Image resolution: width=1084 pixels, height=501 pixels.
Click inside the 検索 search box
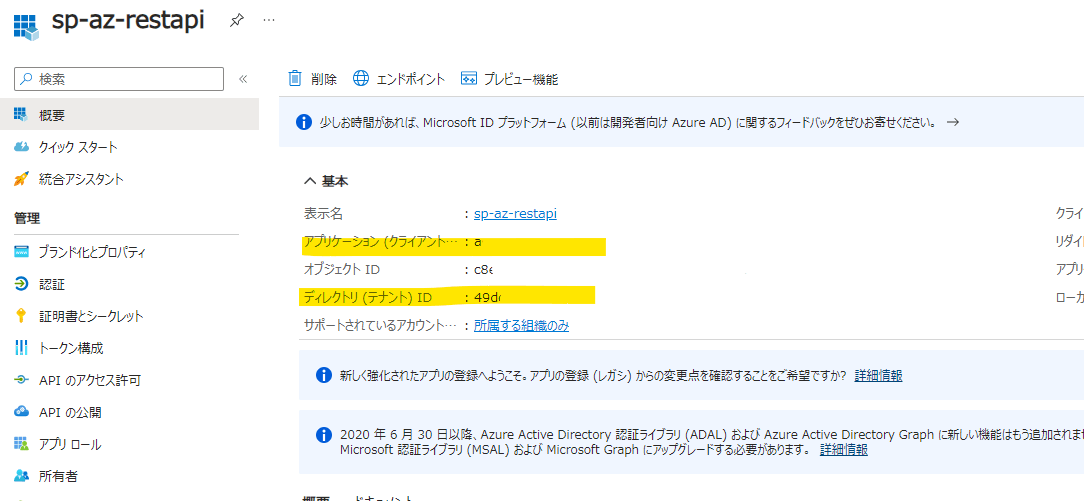pyautogui.click(x=119, y=79)
